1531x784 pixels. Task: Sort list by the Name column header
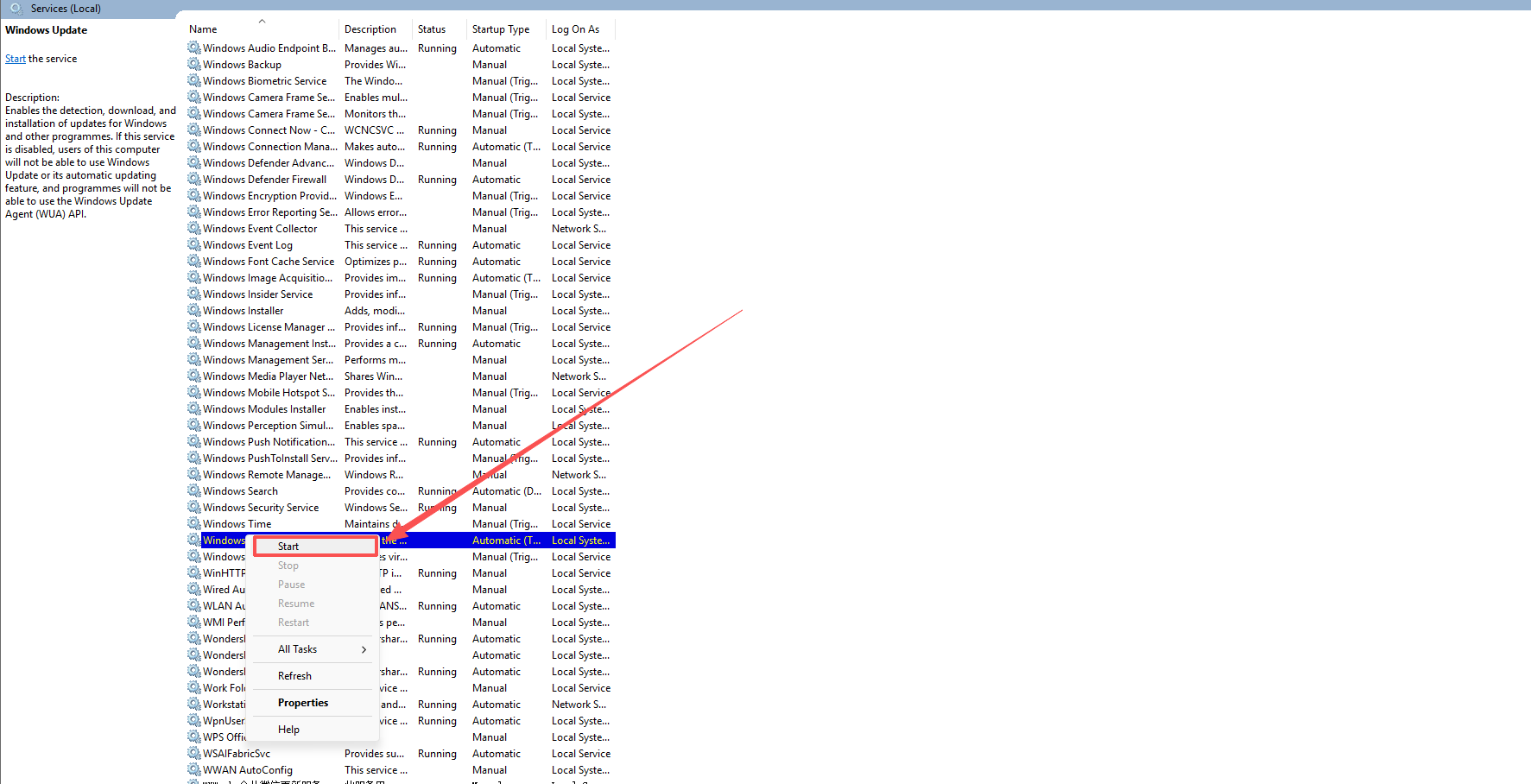coord(204,29)
